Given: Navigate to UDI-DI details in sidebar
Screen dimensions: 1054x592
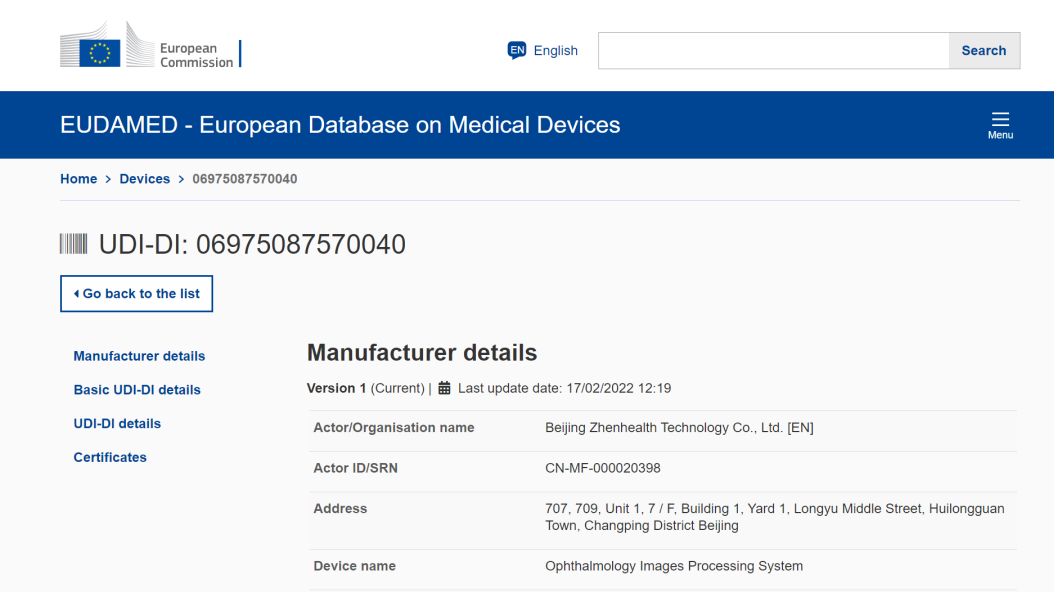Looking at the screenshot, I should coord(117,424).
